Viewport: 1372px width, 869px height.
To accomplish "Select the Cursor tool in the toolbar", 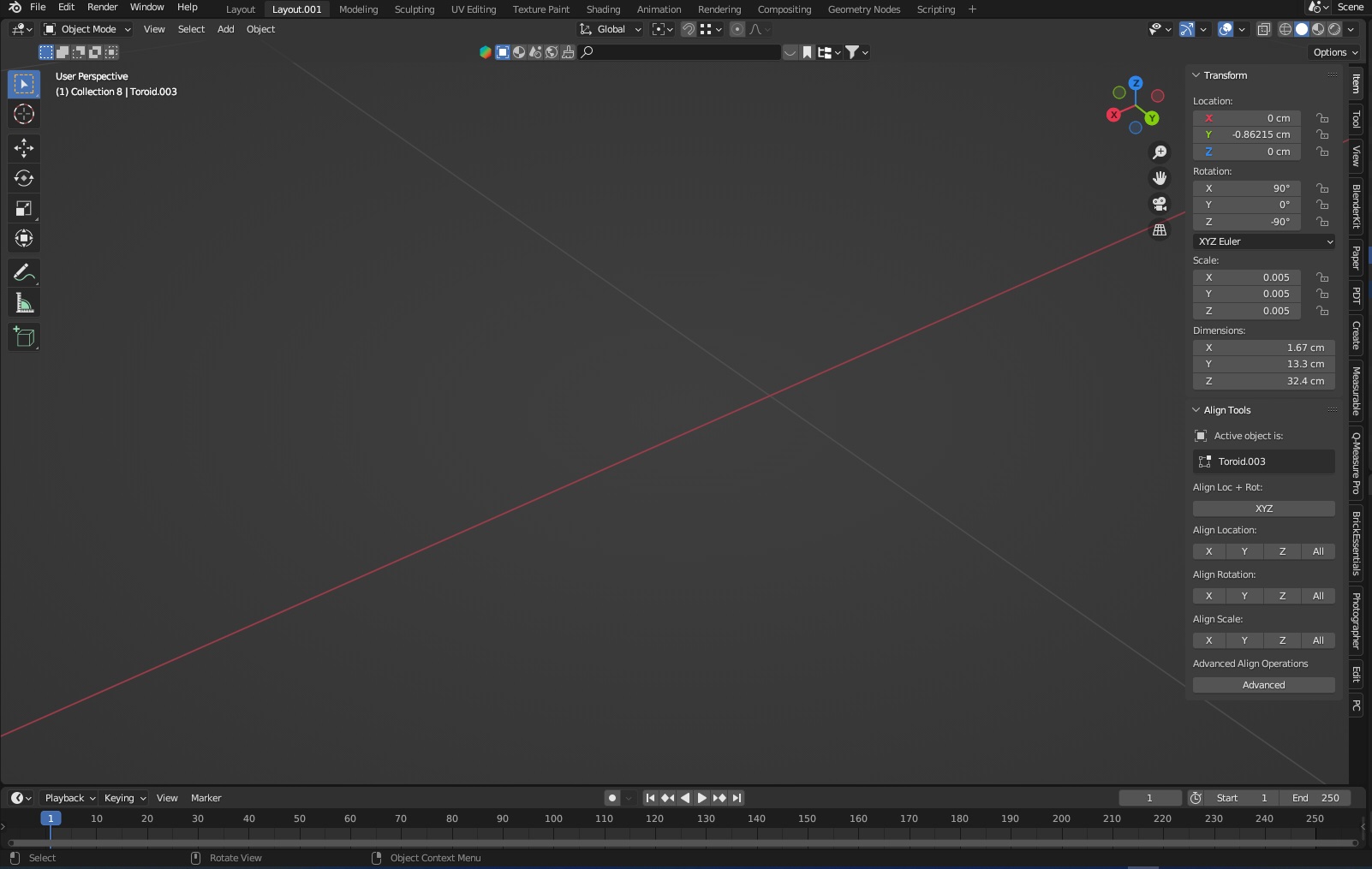I will click(x=24, y=114).
